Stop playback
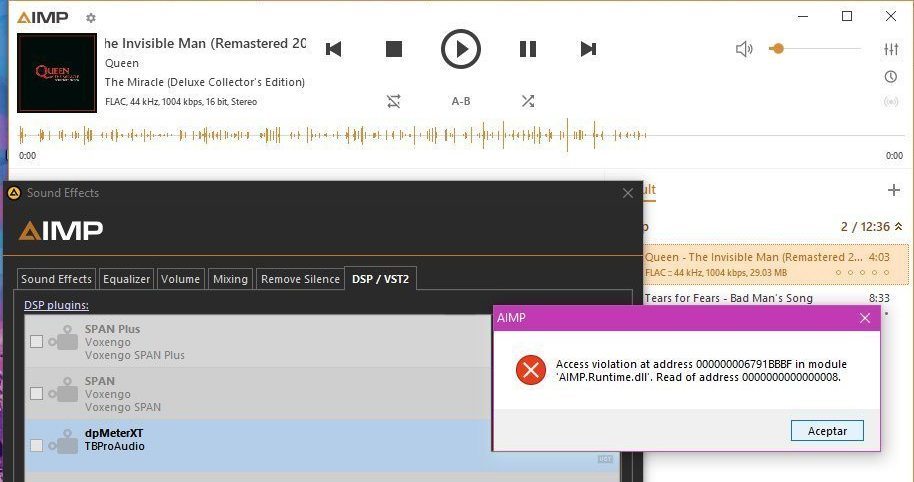This screenshot has height=482, width=914. (x=394, y=49)
